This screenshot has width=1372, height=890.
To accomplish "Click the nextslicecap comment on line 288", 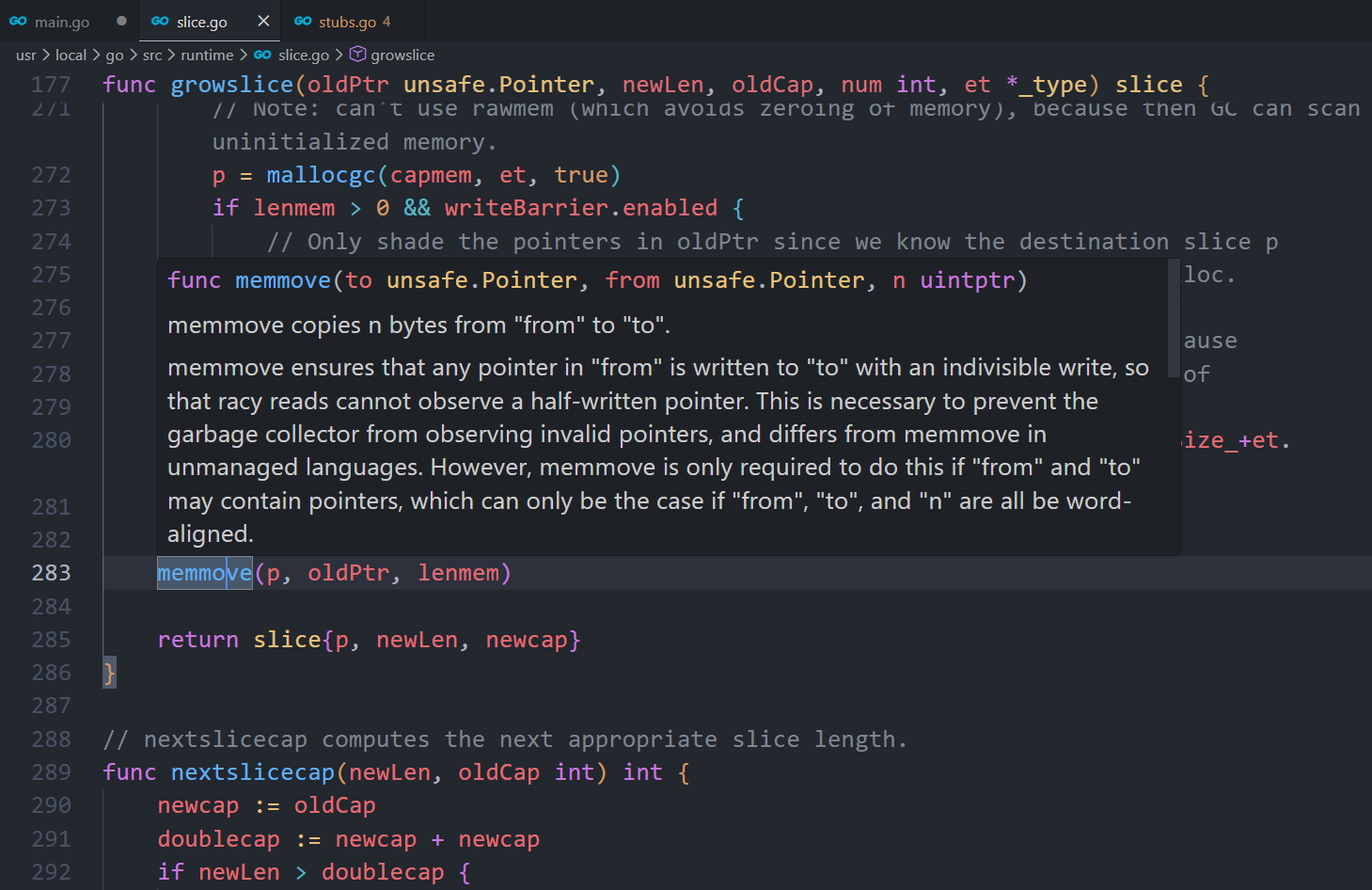I will pos(505,739).
